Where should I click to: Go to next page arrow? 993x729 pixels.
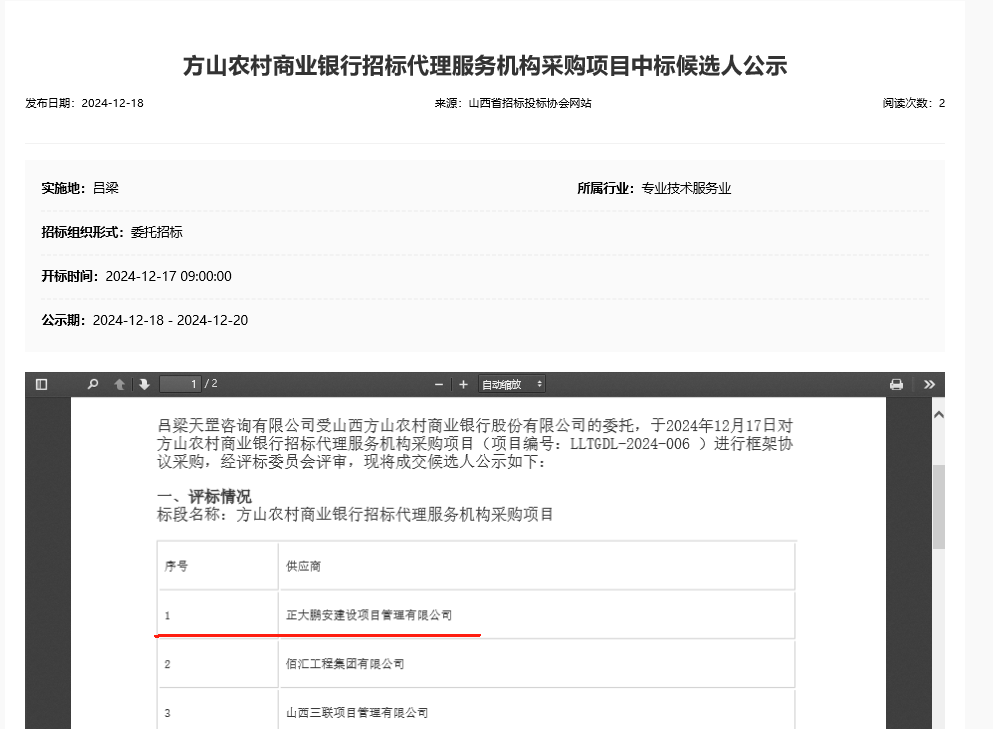coord(144,384)
